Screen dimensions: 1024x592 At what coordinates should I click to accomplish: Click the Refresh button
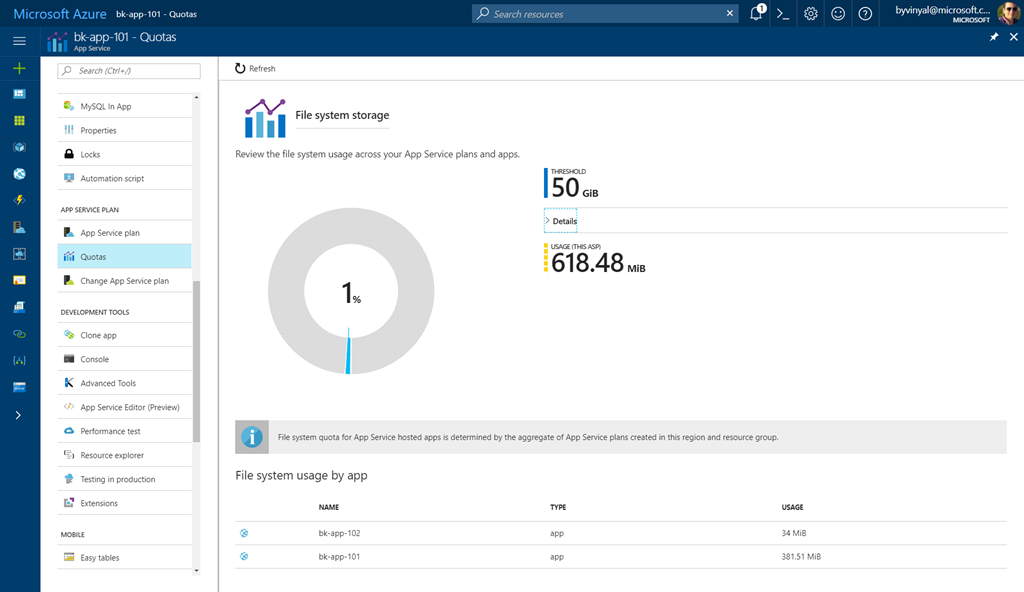tap(255, 69)
